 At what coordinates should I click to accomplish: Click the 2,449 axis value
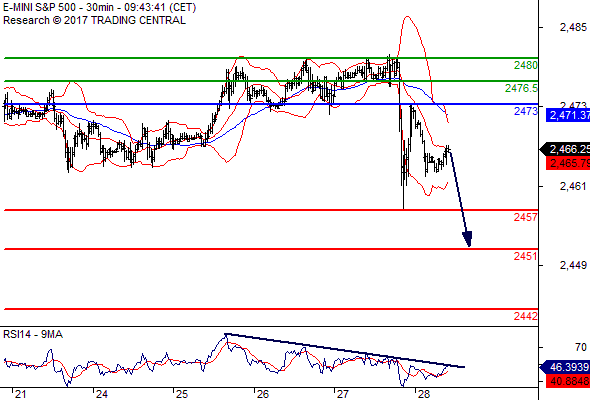click(573, 265)
